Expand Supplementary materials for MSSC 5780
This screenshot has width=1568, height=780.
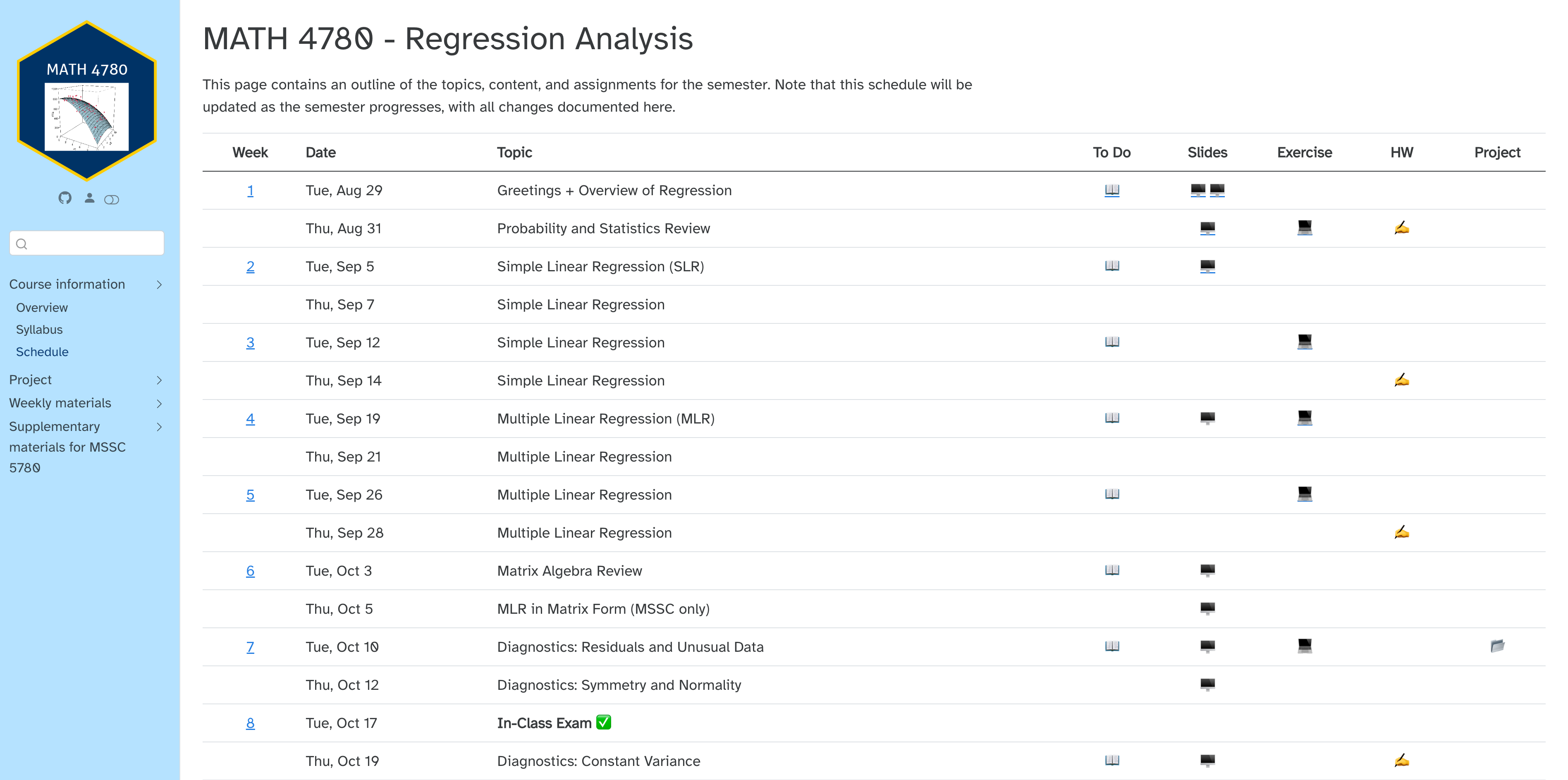tap(160, 427)
